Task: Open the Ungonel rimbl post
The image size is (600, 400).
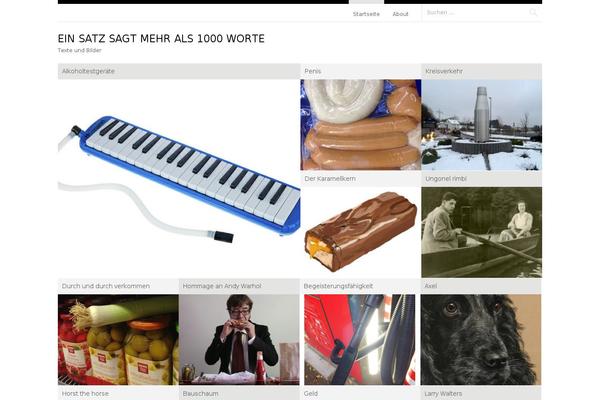Action: pos(446,179)
